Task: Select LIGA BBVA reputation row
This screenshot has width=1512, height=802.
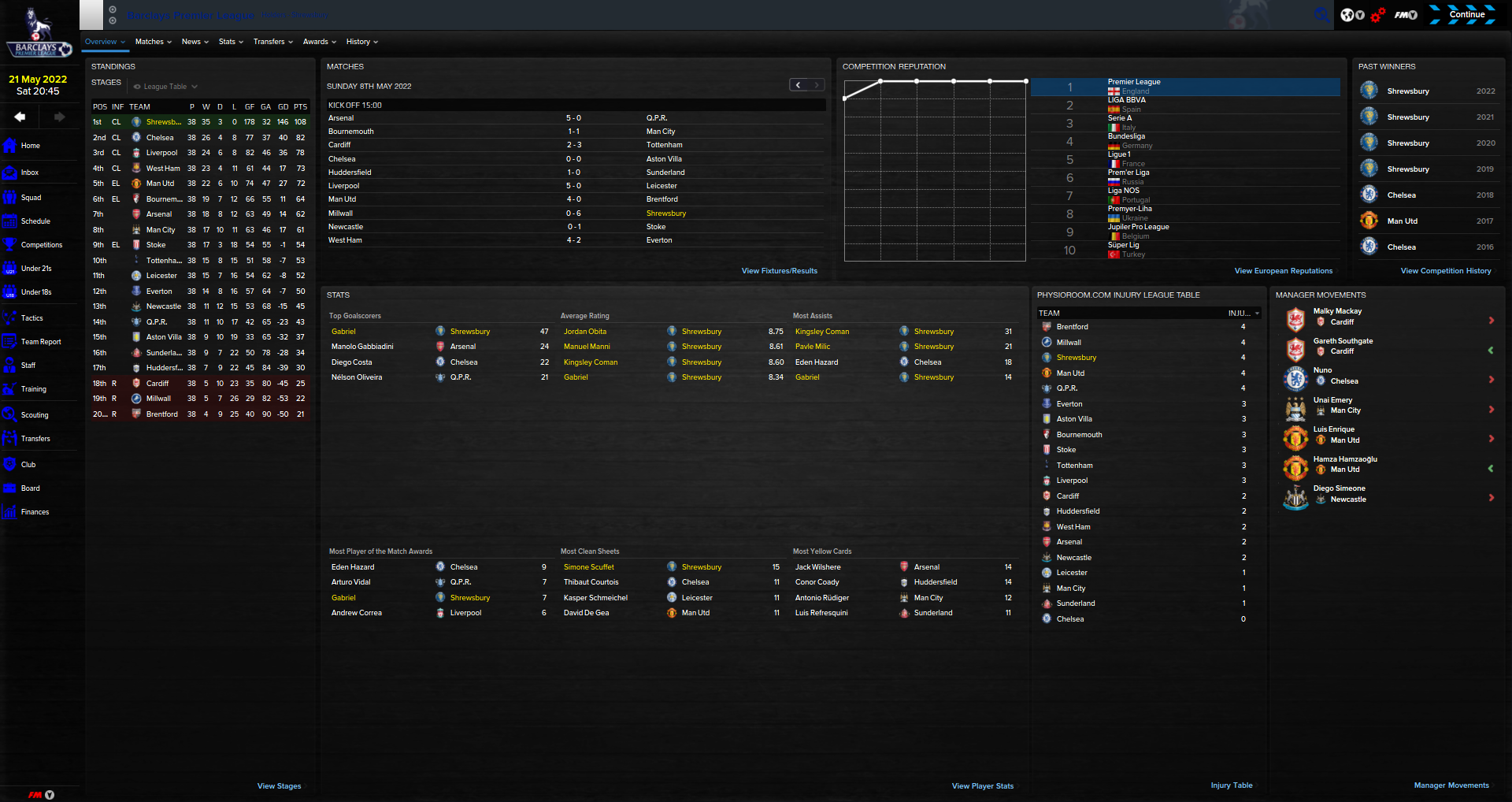Action: click(1185, 105)
